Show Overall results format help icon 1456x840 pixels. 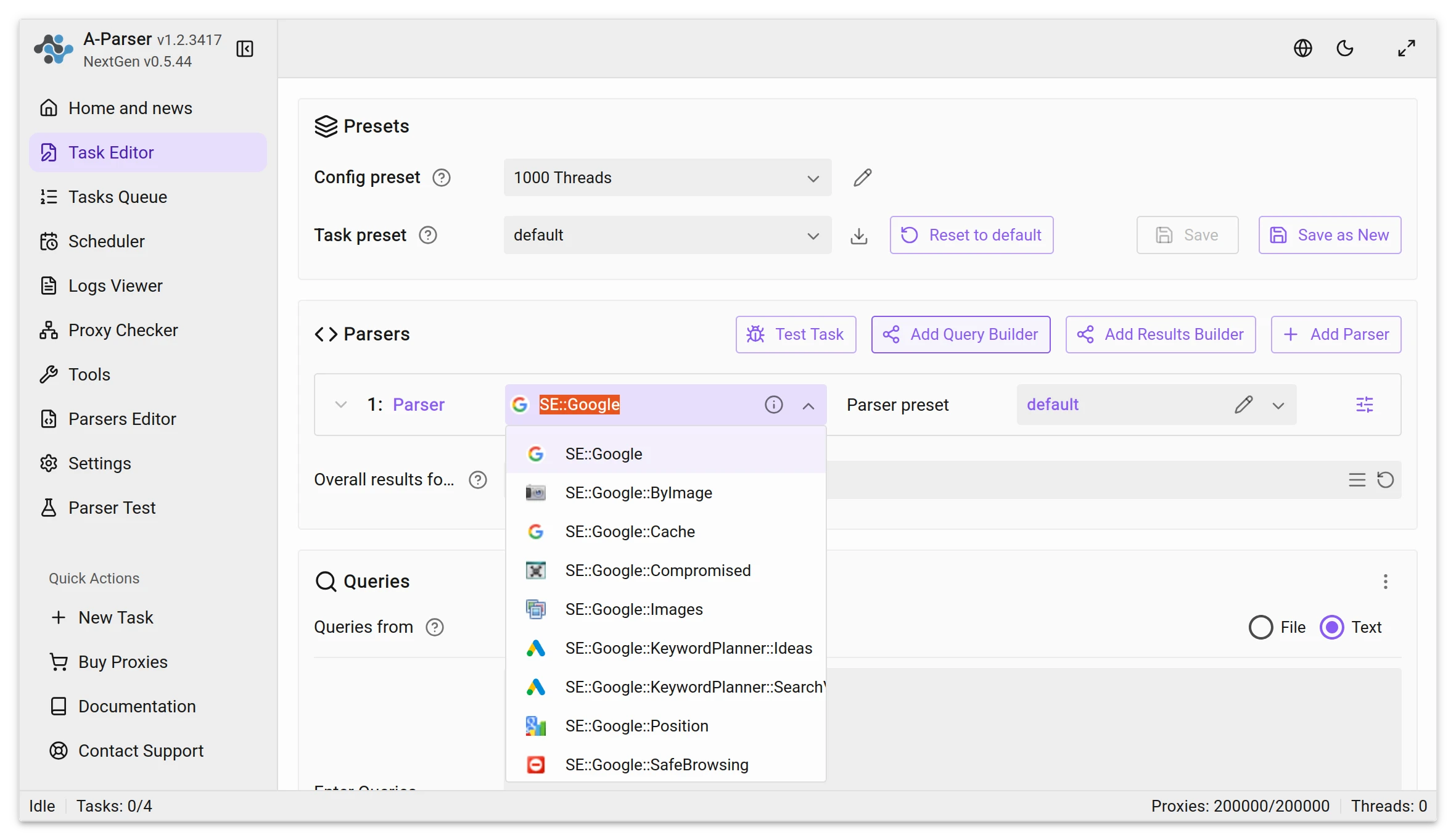point(478,480)
